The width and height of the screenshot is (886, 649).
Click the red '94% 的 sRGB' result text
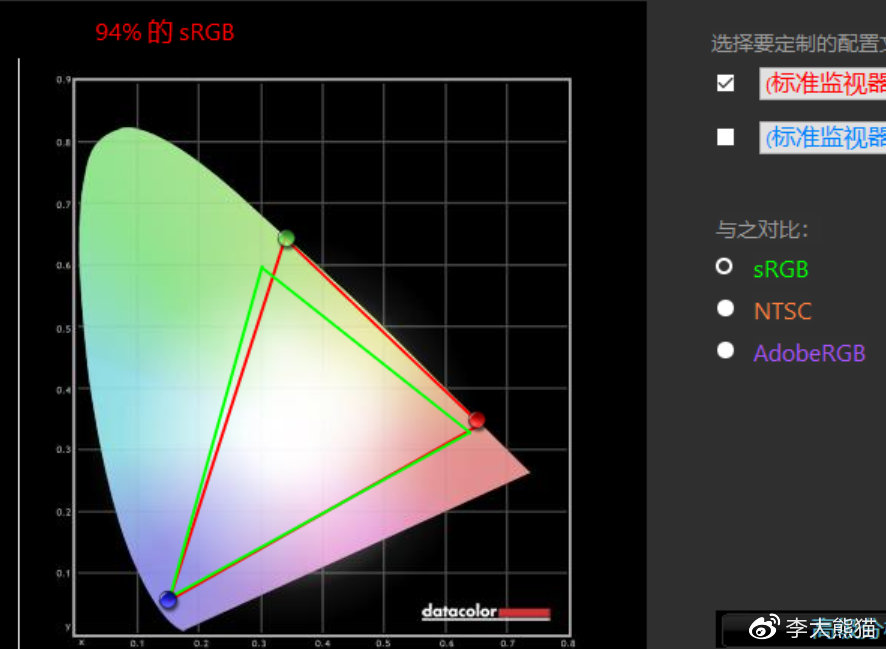(x=165, y=32)
